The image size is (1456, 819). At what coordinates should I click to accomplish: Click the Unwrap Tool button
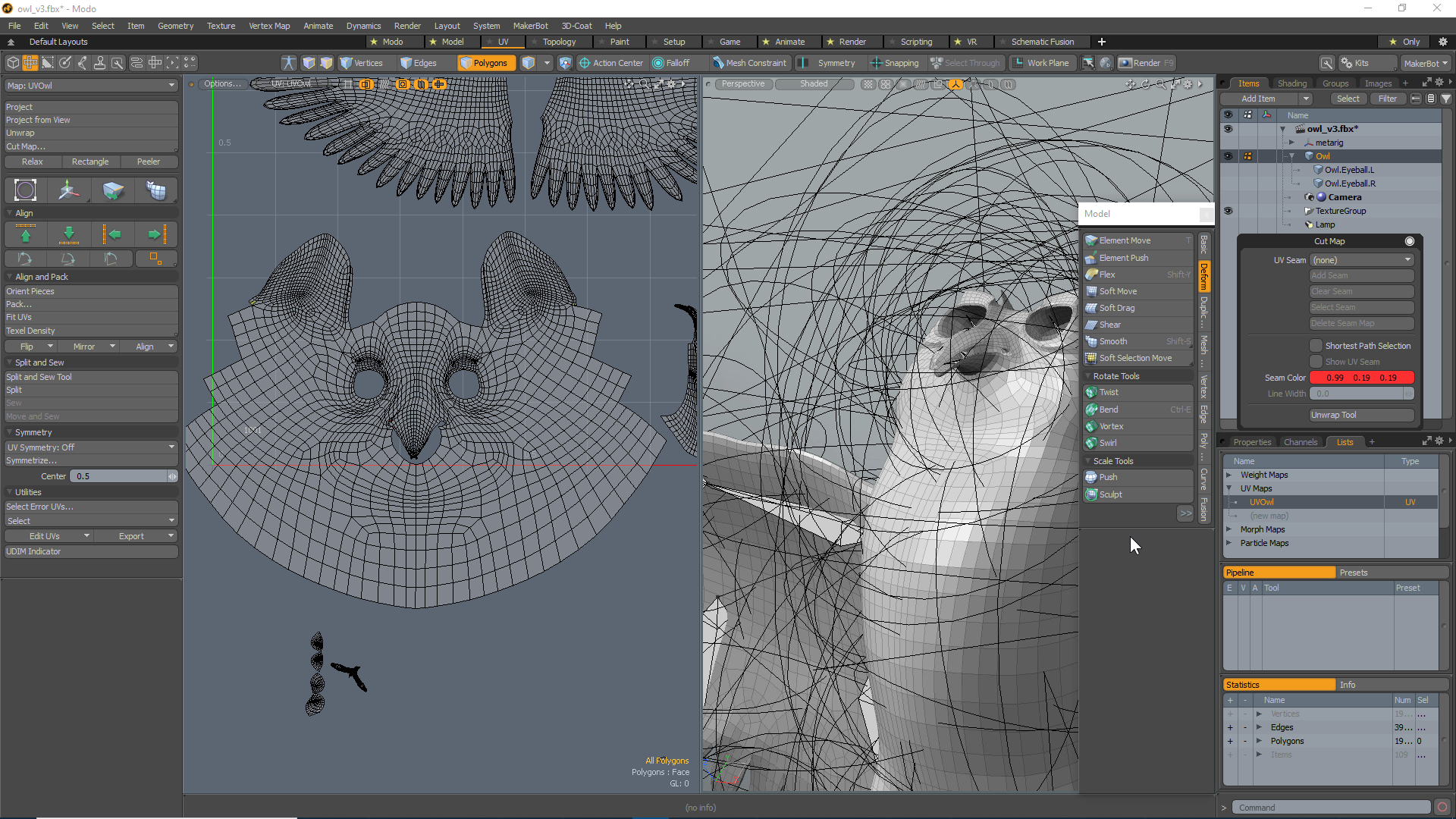(1362, 415)
